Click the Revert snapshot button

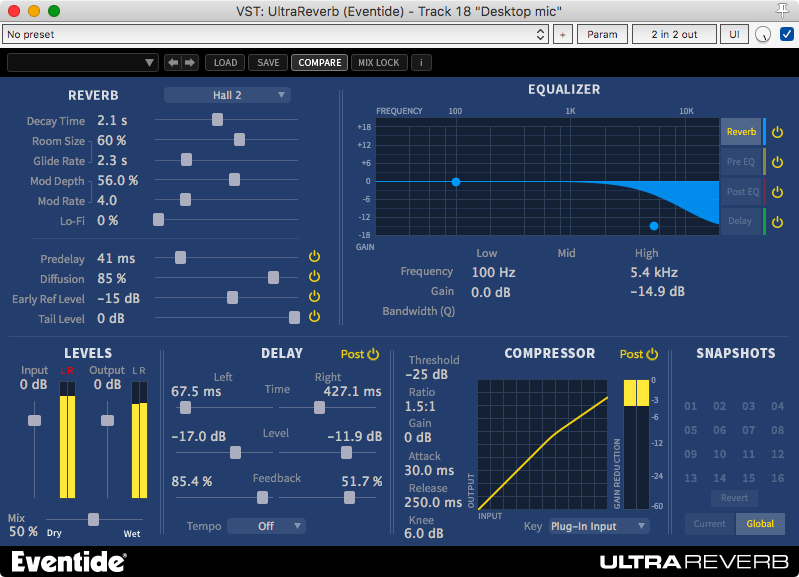point(734,498)
